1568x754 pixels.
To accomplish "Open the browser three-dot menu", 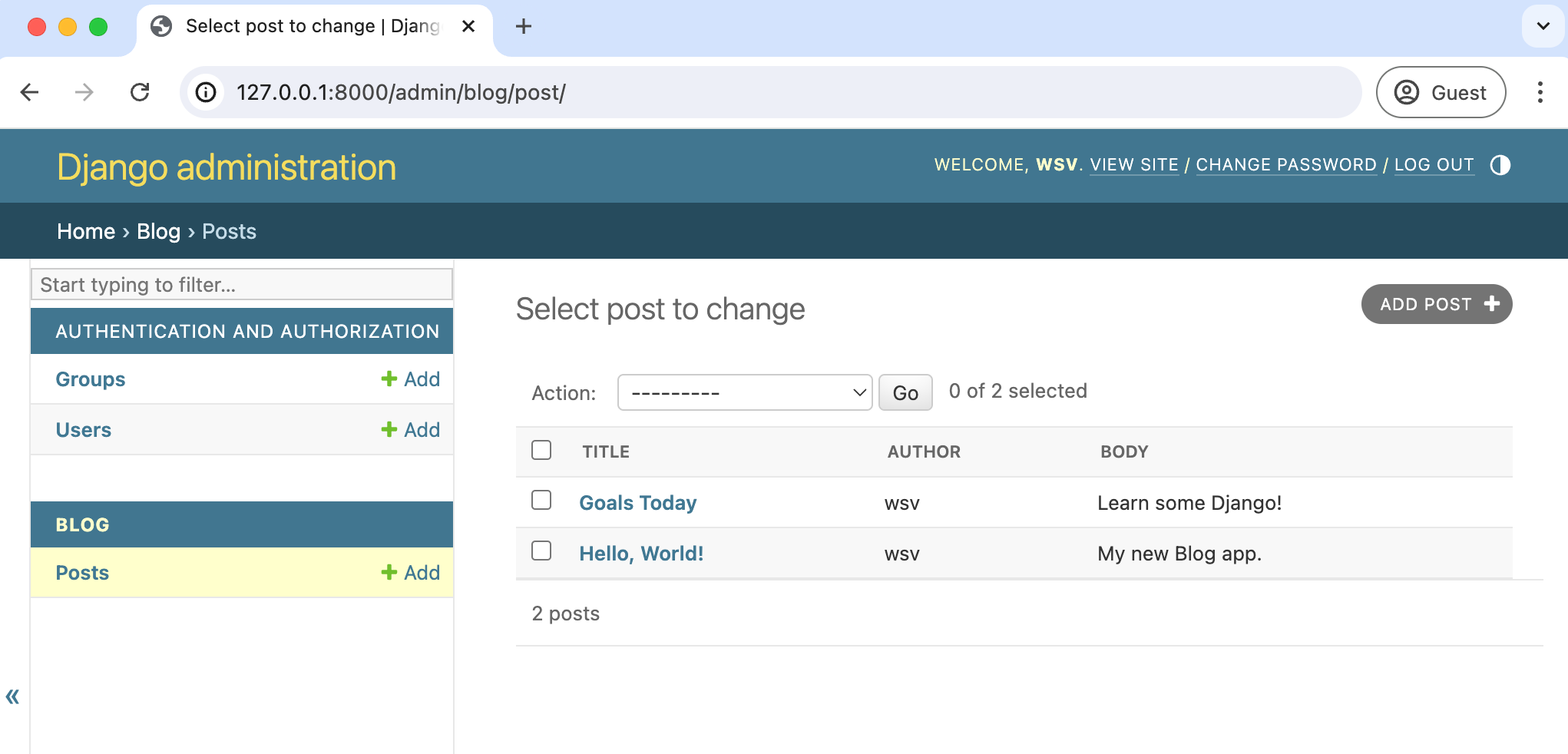I will point(1540,92).
